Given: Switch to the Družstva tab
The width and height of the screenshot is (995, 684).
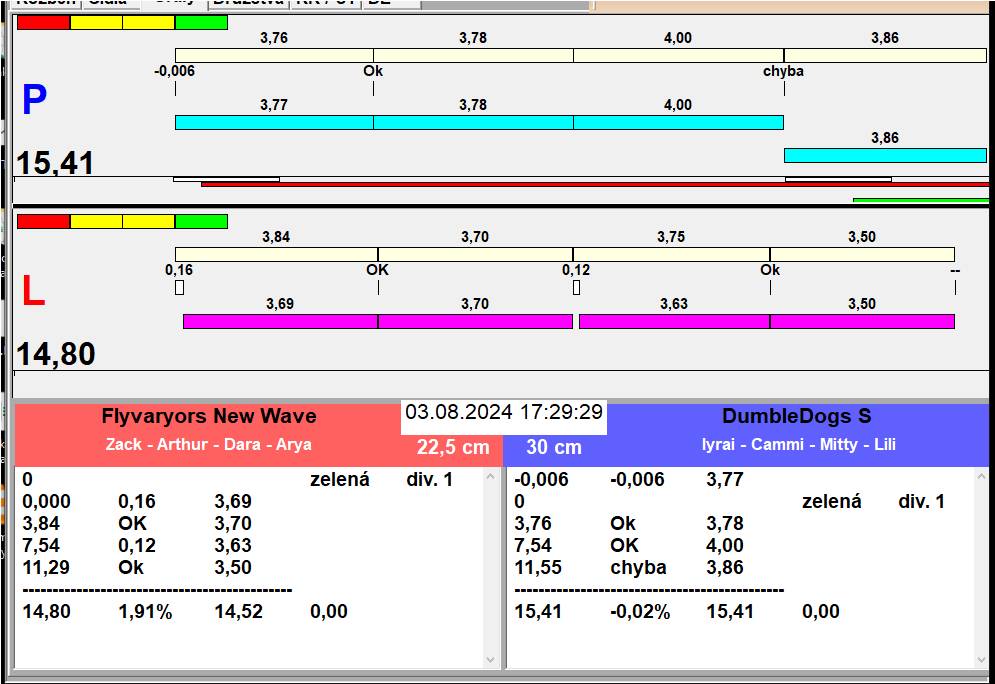Looking at the screenshot, I should tap(246, 3).
